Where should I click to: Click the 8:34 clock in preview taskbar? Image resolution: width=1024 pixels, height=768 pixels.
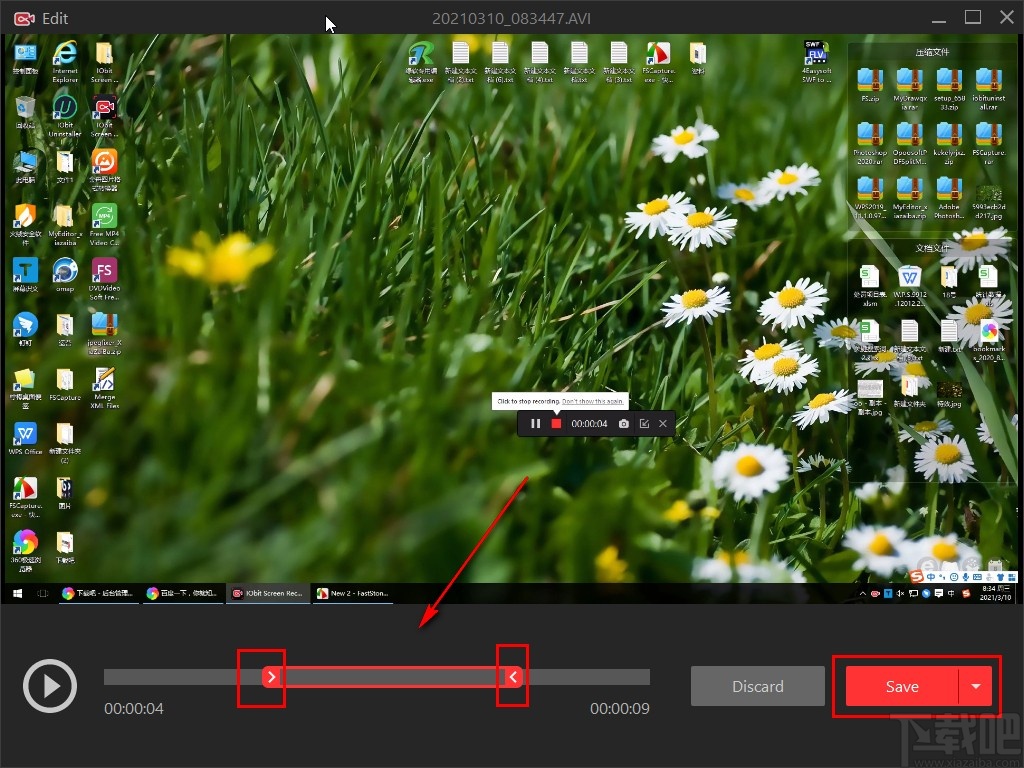coord(996,593)
